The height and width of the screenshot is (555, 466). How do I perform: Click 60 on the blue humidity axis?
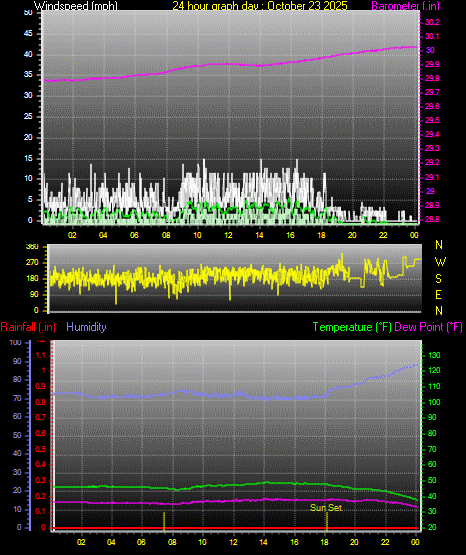coord(17,417)
